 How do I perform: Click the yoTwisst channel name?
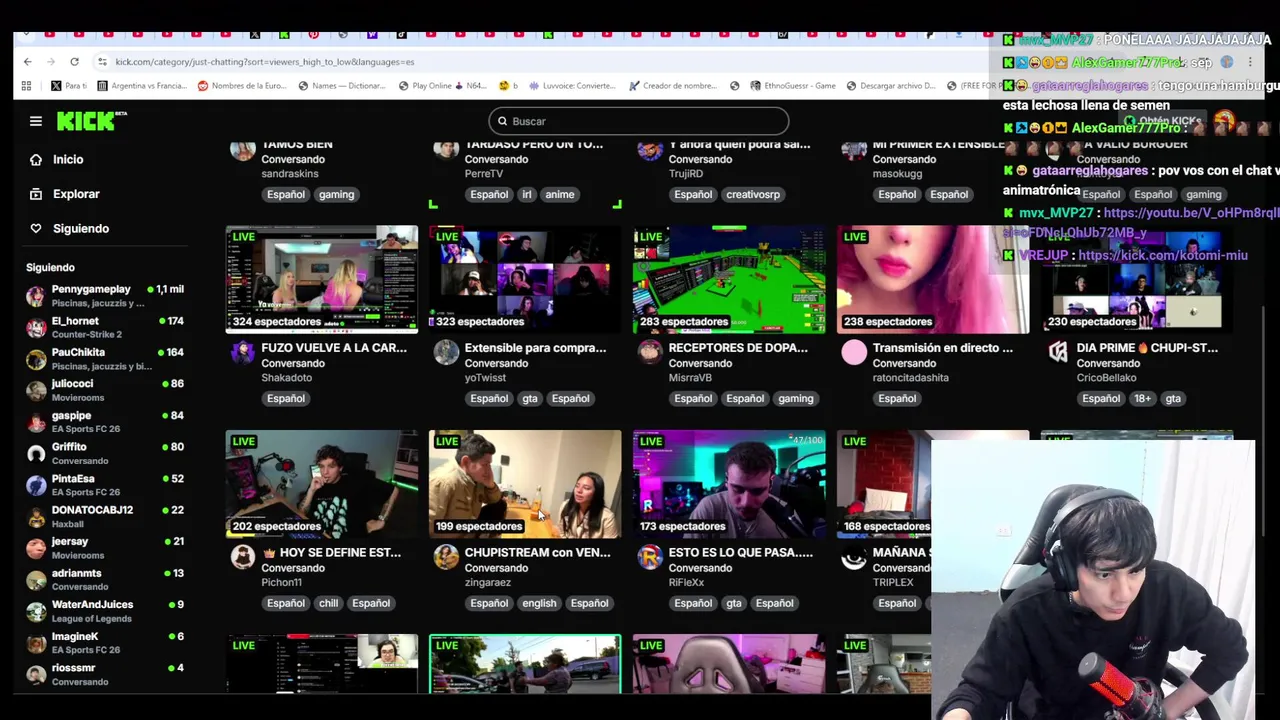(x=485, y=378)
